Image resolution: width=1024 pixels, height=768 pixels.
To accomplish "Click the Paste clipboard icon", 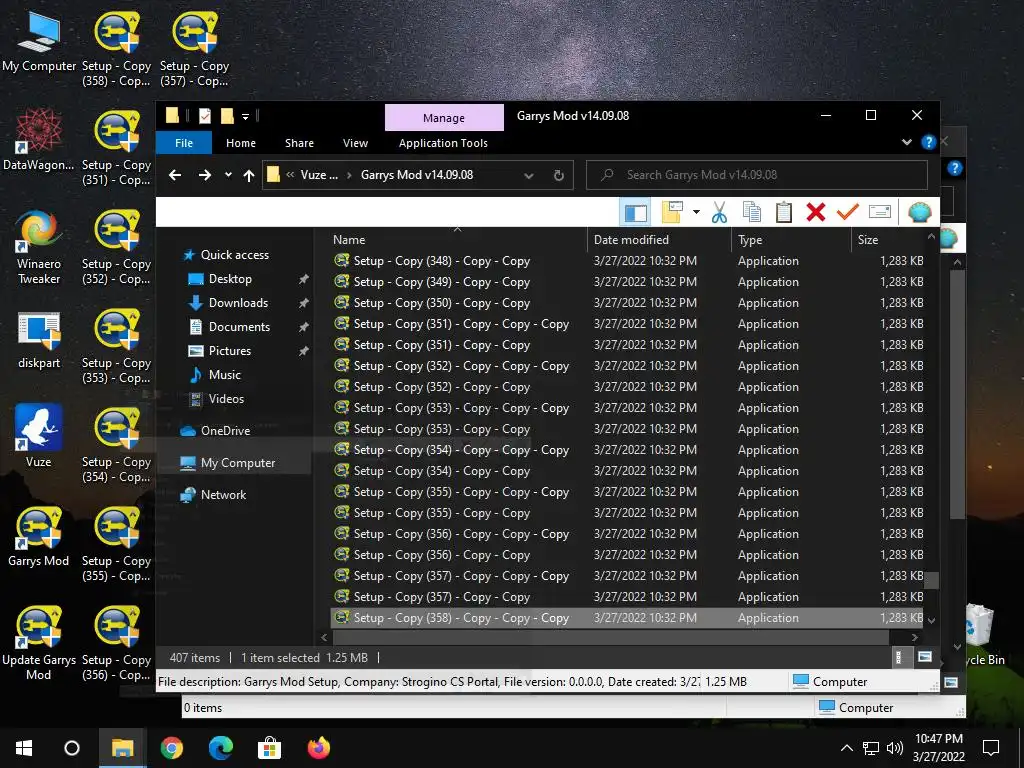I will pos(784,212).
